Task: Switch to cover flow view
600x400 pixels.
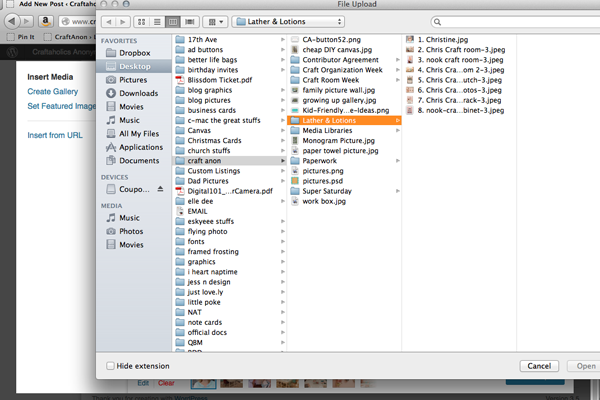Action: (x=188, y=21)
